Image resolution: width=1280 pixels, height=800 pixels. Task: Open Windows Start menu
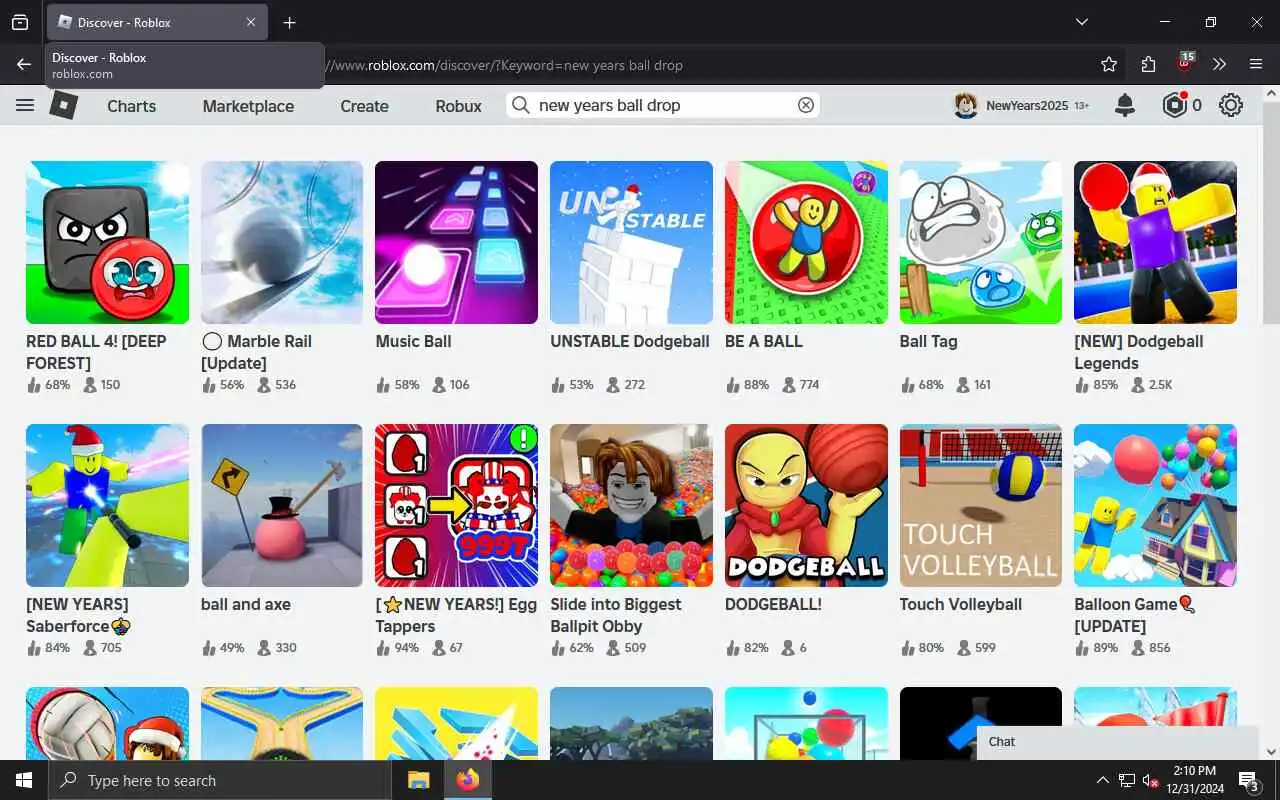click(24, 780)
